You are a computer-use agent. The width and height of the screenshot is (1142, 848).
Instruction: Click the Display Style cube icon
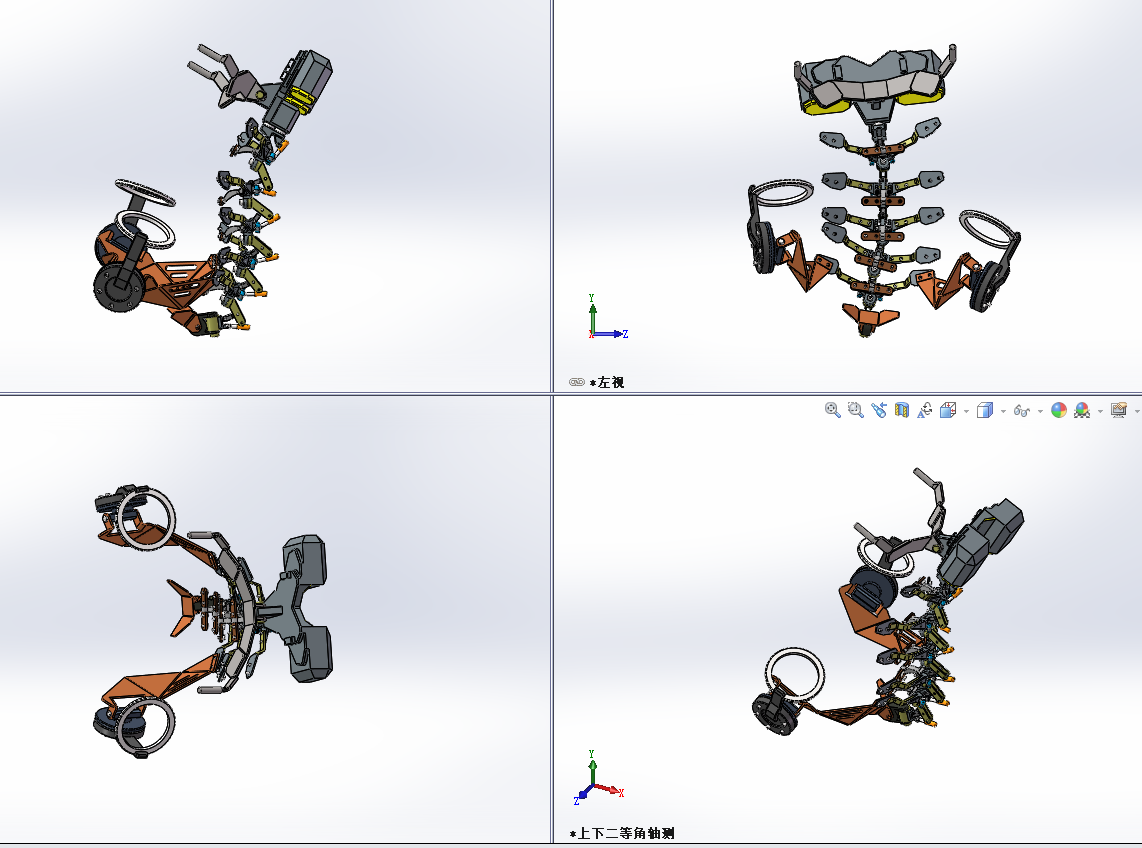(985, 410)
